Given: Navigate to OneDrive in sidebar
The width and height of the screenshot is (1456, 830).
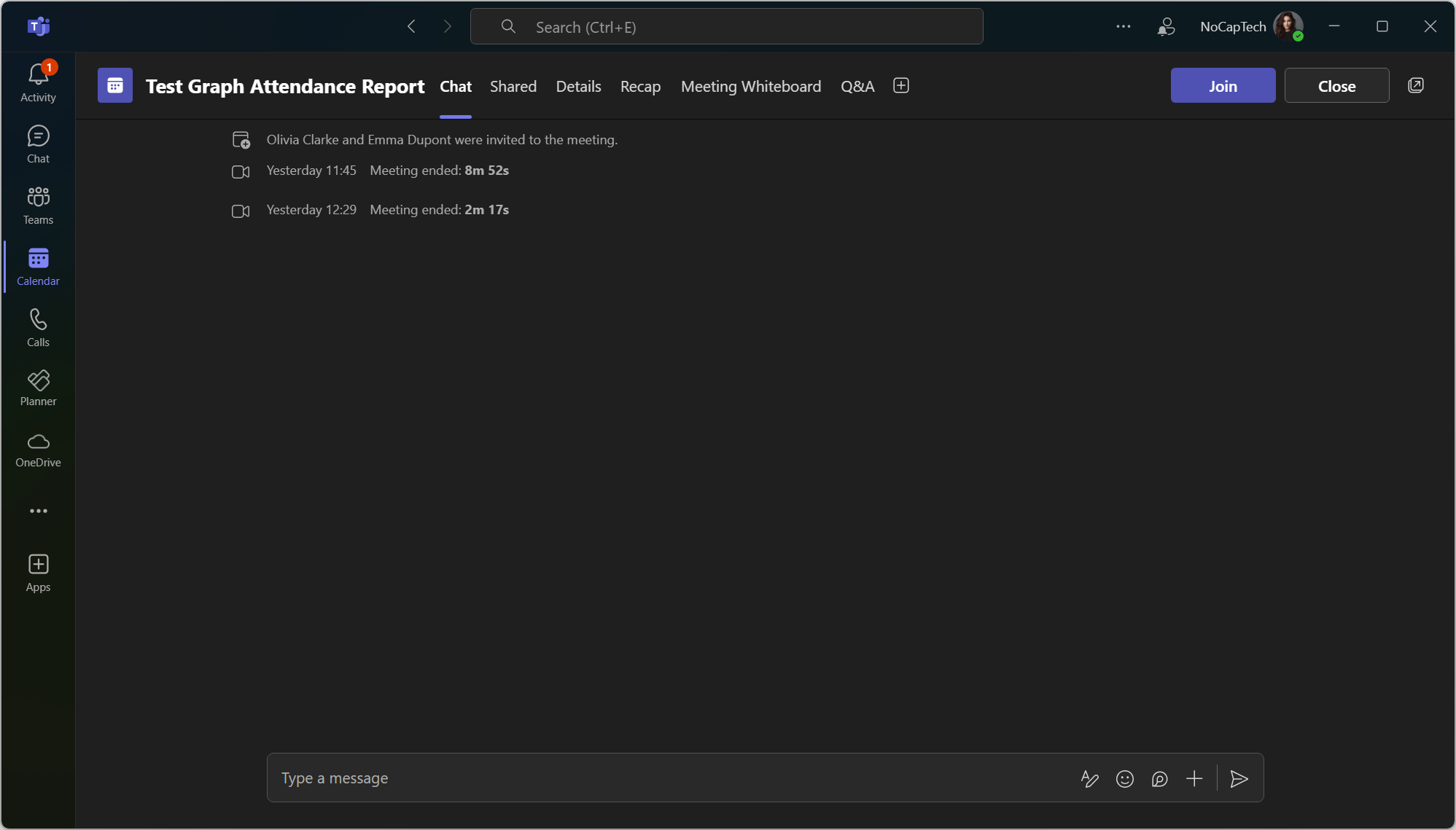Looking at the screenshot, I should pos(38,450).
